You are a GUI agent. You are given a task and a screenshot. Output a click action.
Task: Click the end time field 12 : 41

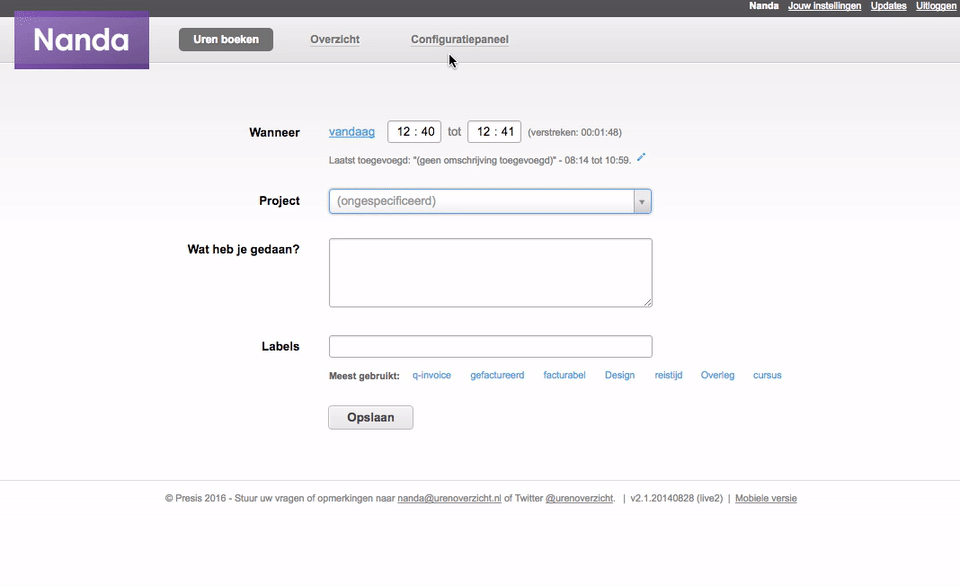[495, 132]
